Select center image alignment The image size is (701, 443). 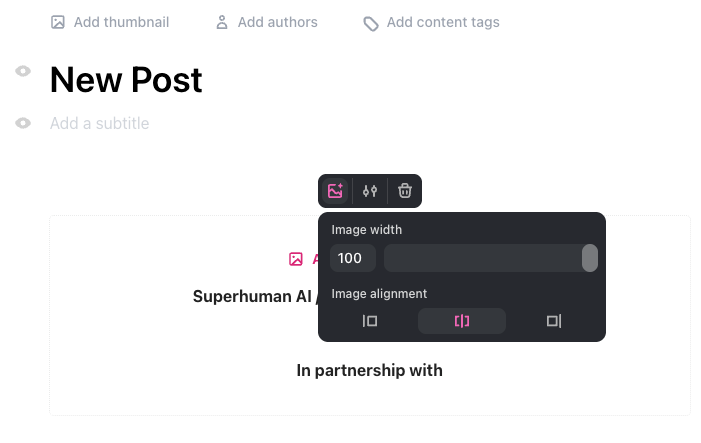[462, 321]
